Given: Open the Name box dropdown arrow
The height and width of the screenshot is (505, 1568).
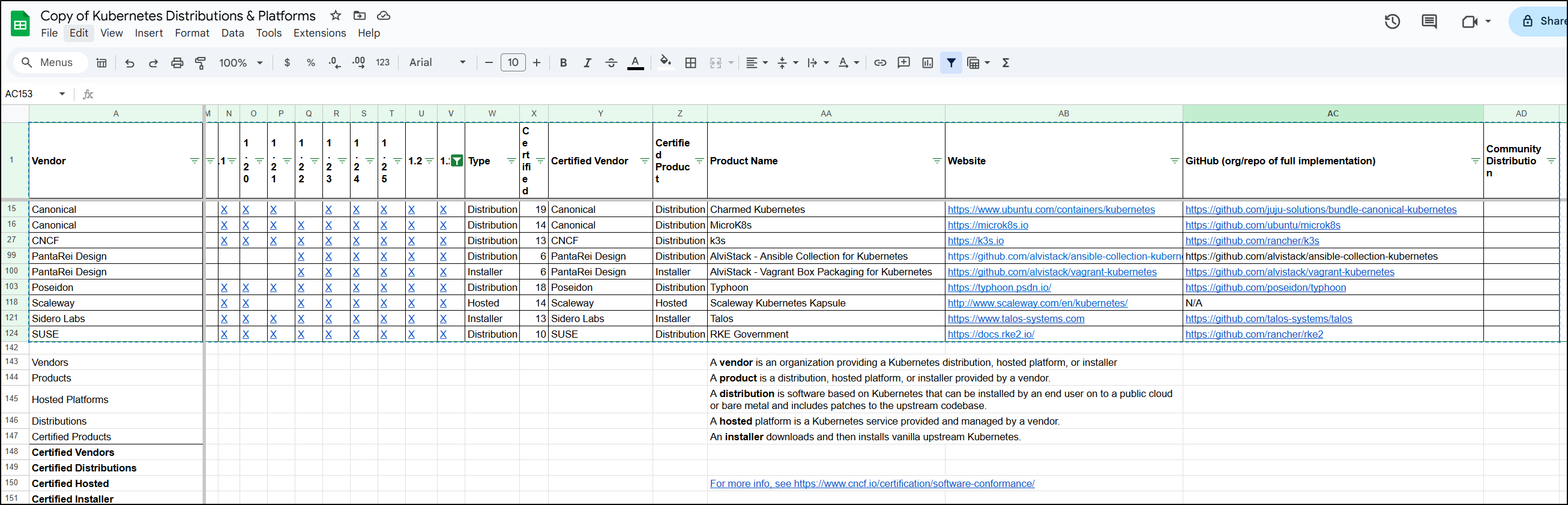Looking at the screenshot, I should pyautogui.click(x=62, y=94).
